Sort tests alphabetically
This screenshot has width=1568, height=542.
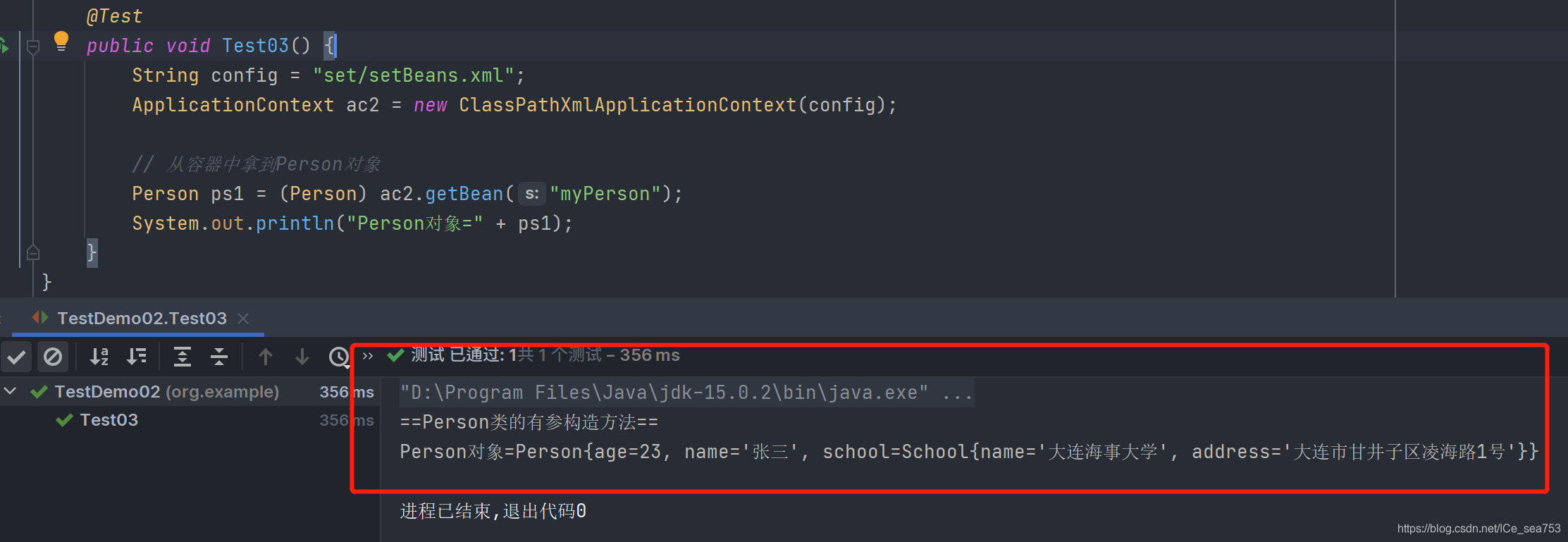(x=99, y=357)
